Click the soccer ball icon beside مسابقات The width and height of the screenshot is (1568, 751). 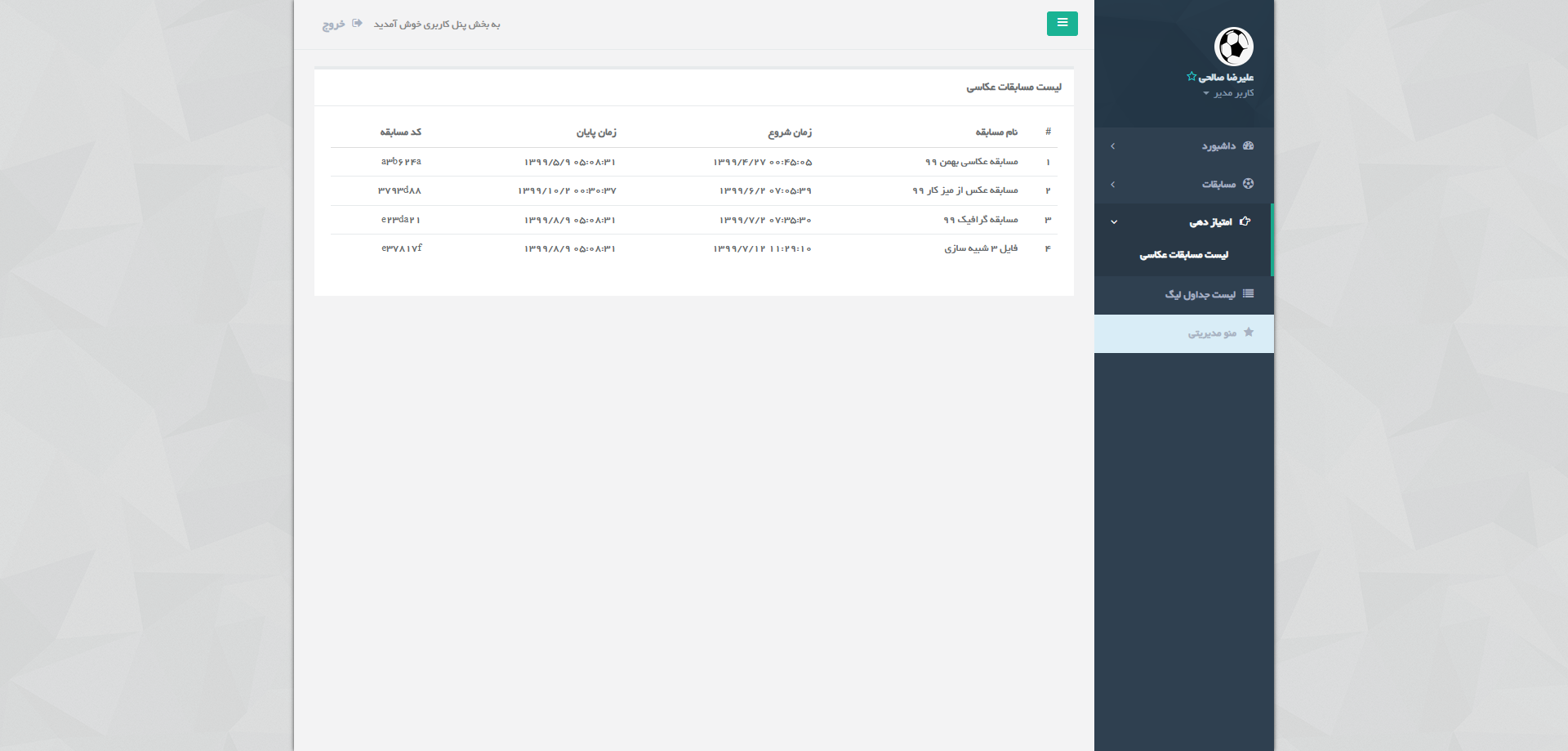point(1248,184)
